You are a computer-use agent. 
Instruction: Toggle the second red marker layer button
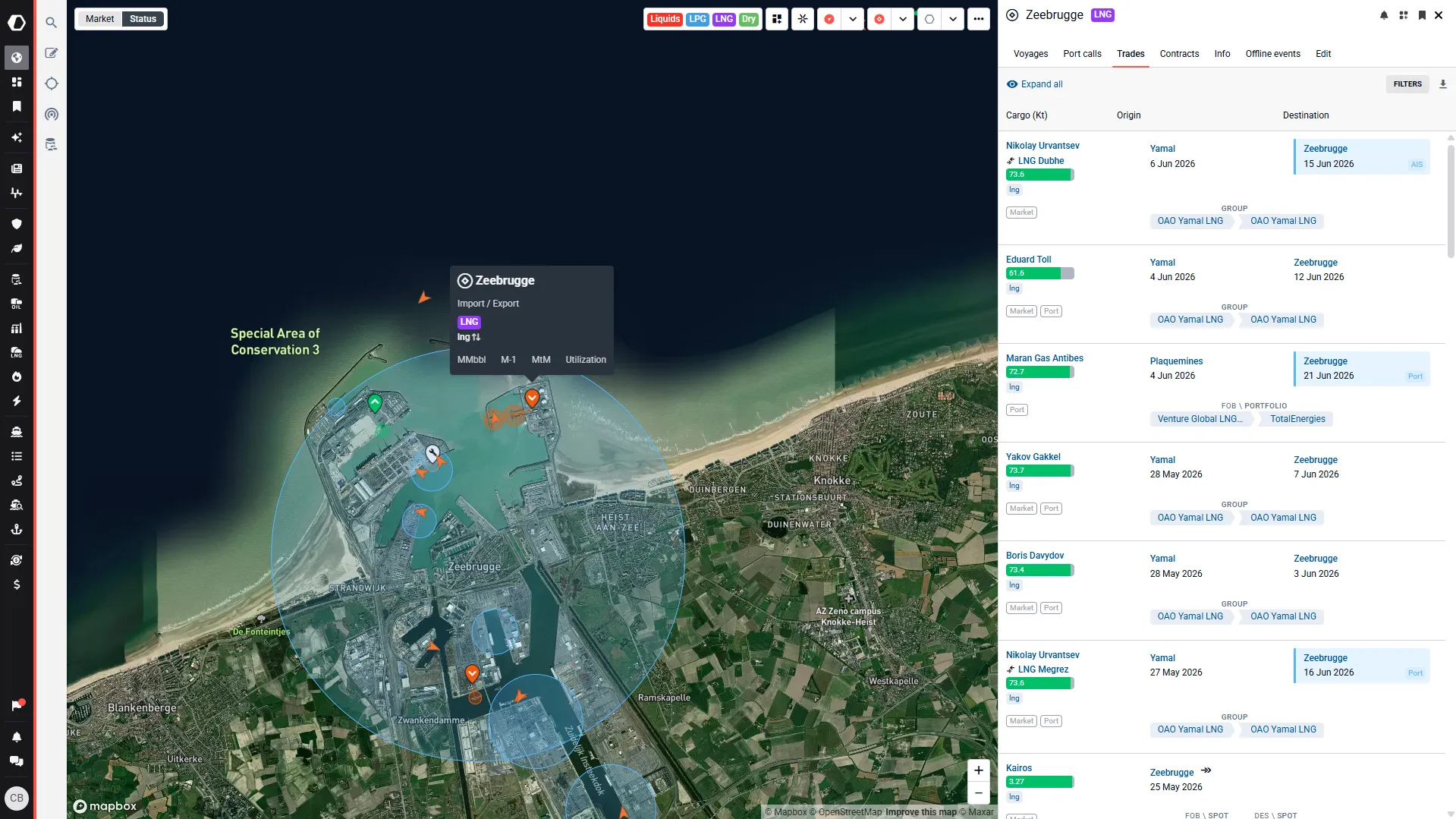tap(879, 19)
